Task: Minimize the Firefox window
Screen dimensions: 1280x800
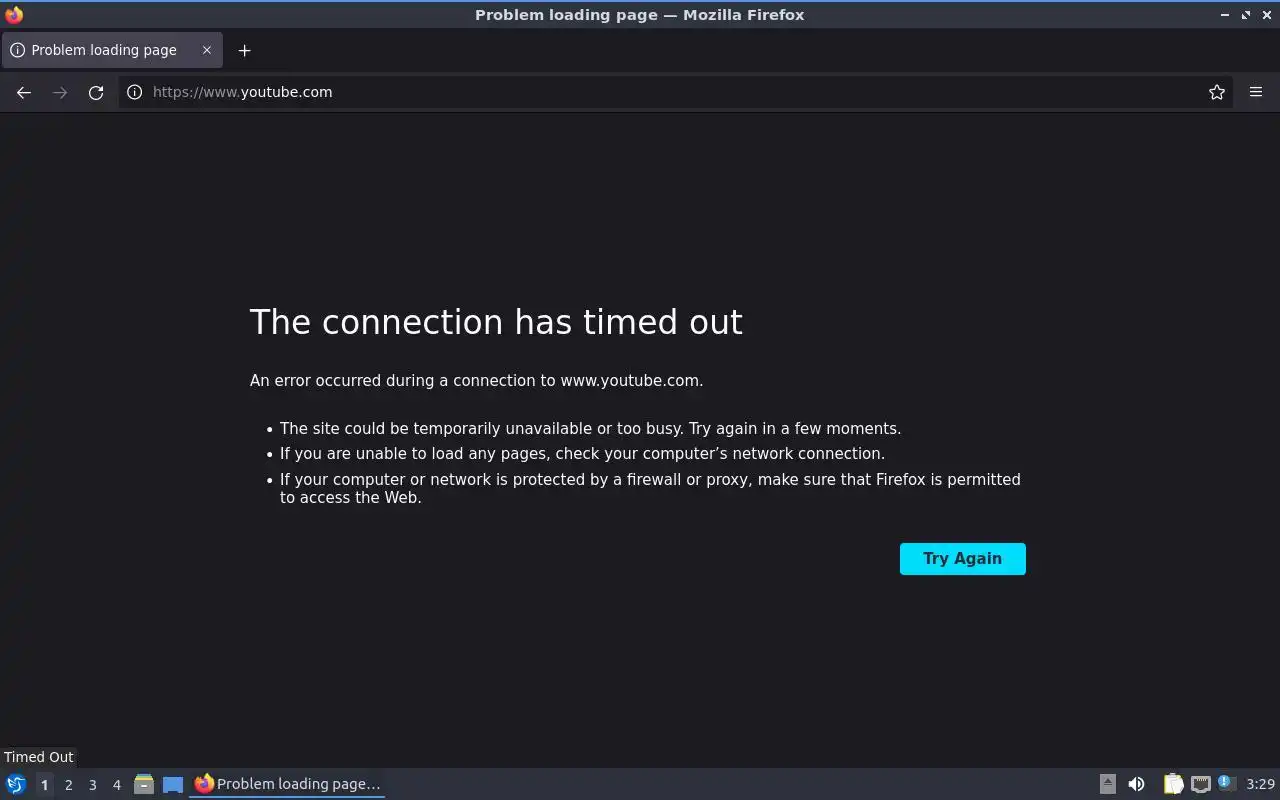Action: click(1225, 14)
